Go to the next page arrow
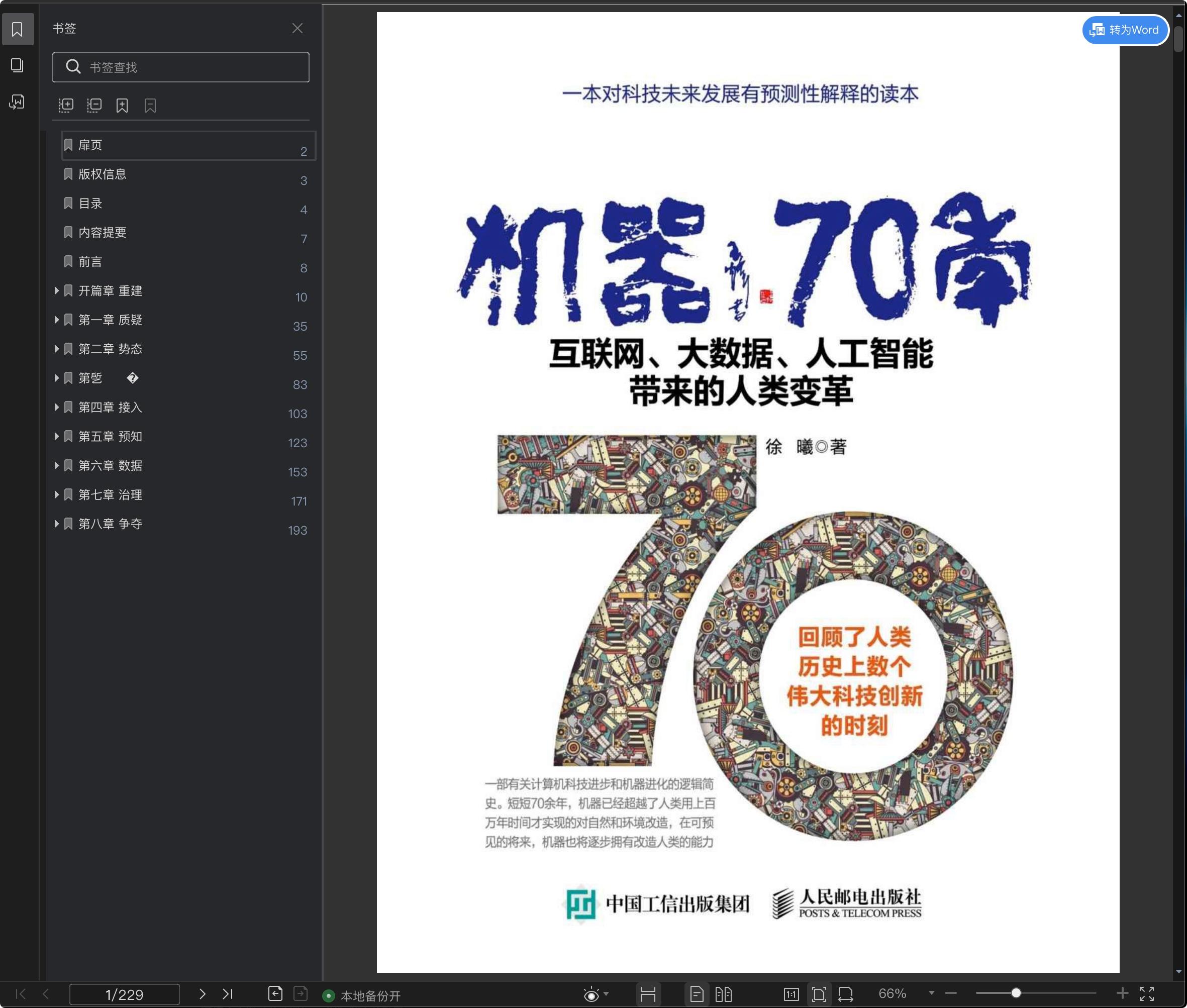The height and width of the screenshot is (1008, 1187). click(202, 994)
